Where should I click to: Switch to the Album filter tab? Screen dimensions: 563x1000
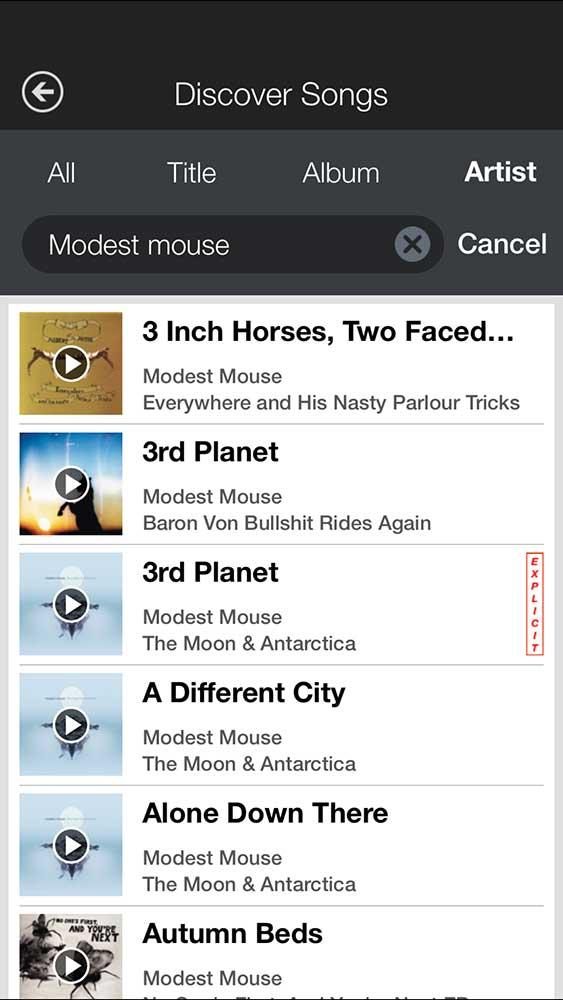pos(340,173)
